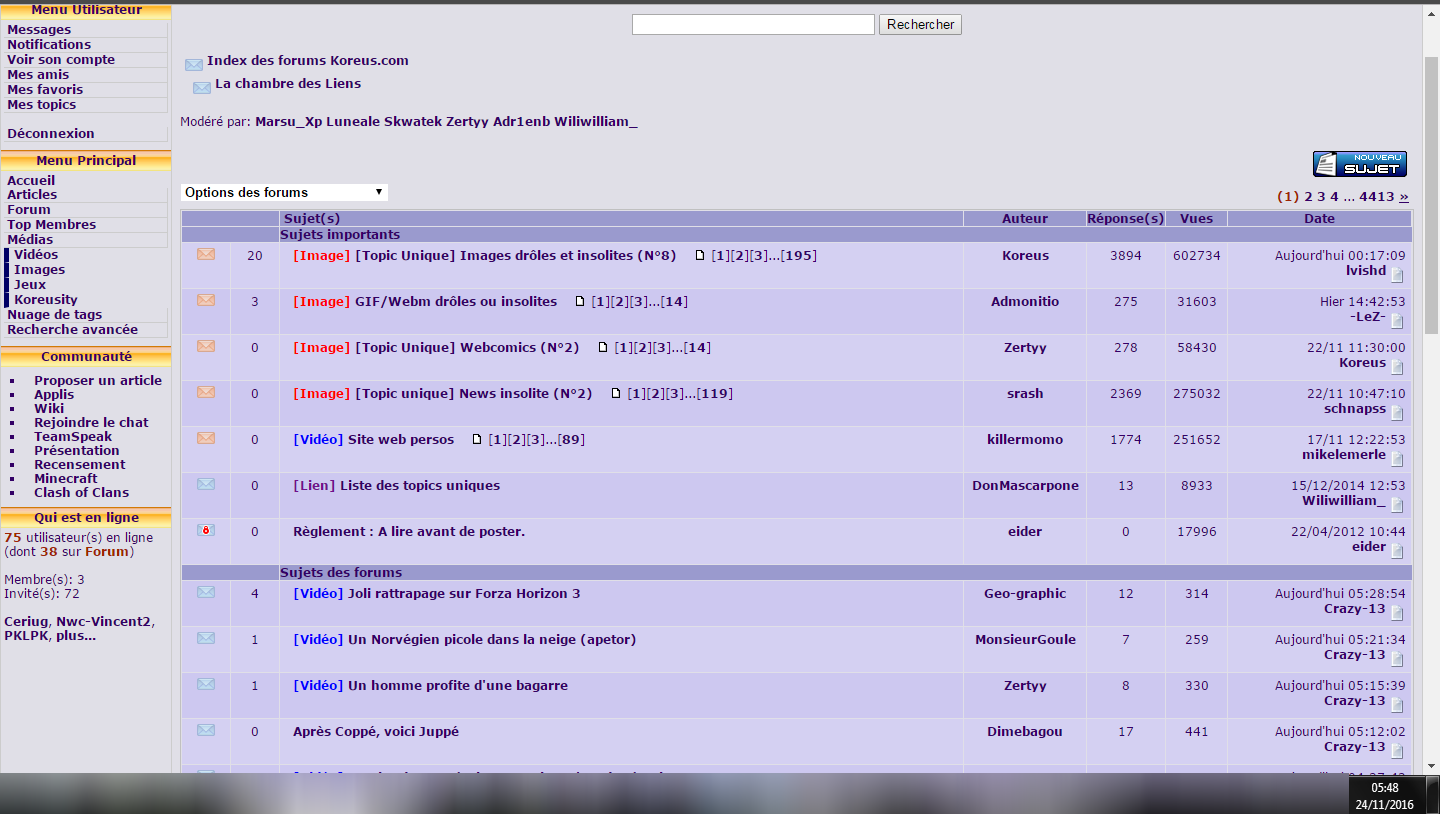Open Messages in the user menu
Screen dimensions: 1440x814
[39, 30]
